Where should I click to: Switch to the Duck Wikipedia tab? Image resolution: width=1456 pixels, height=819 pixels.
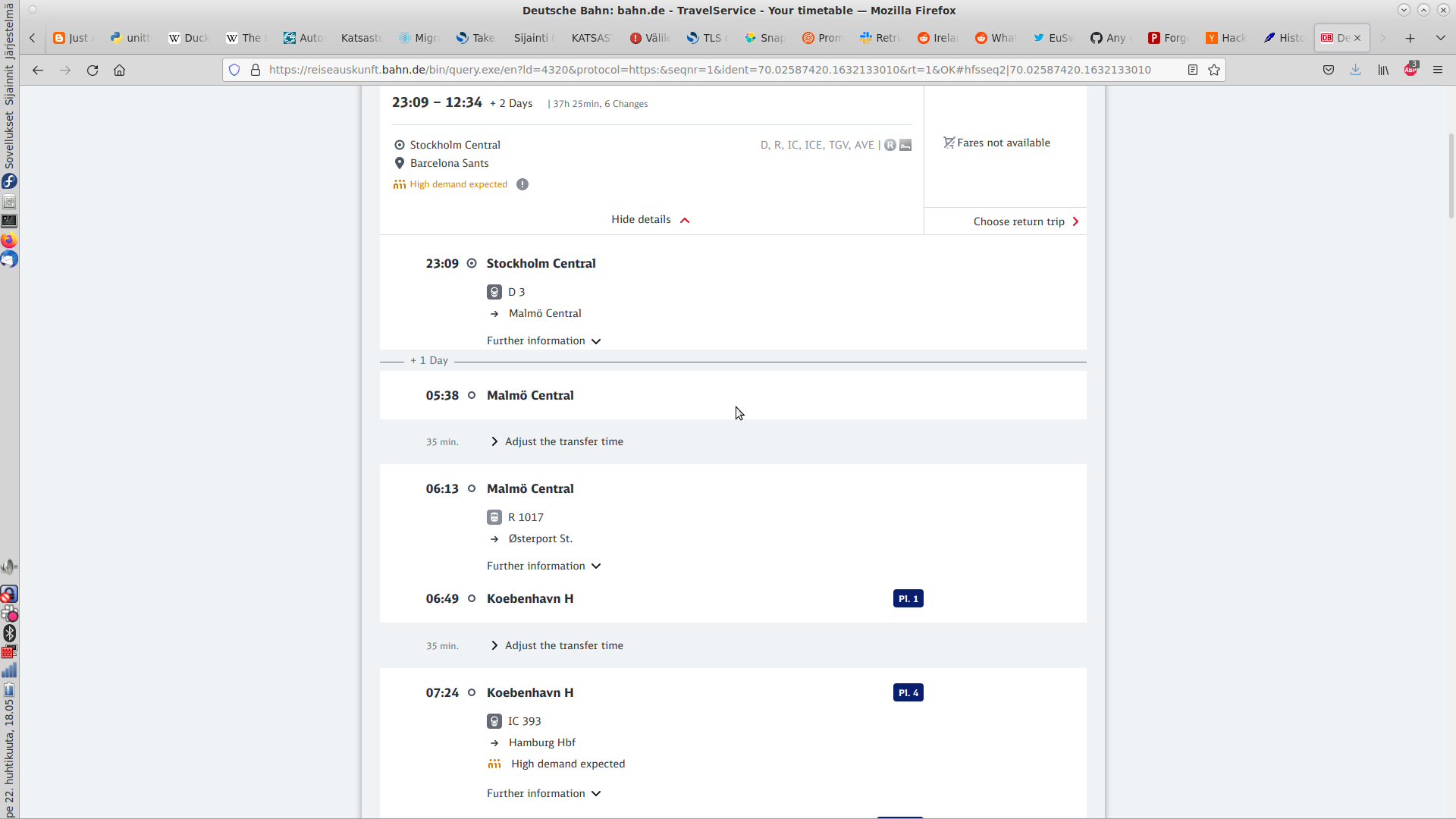189,38
